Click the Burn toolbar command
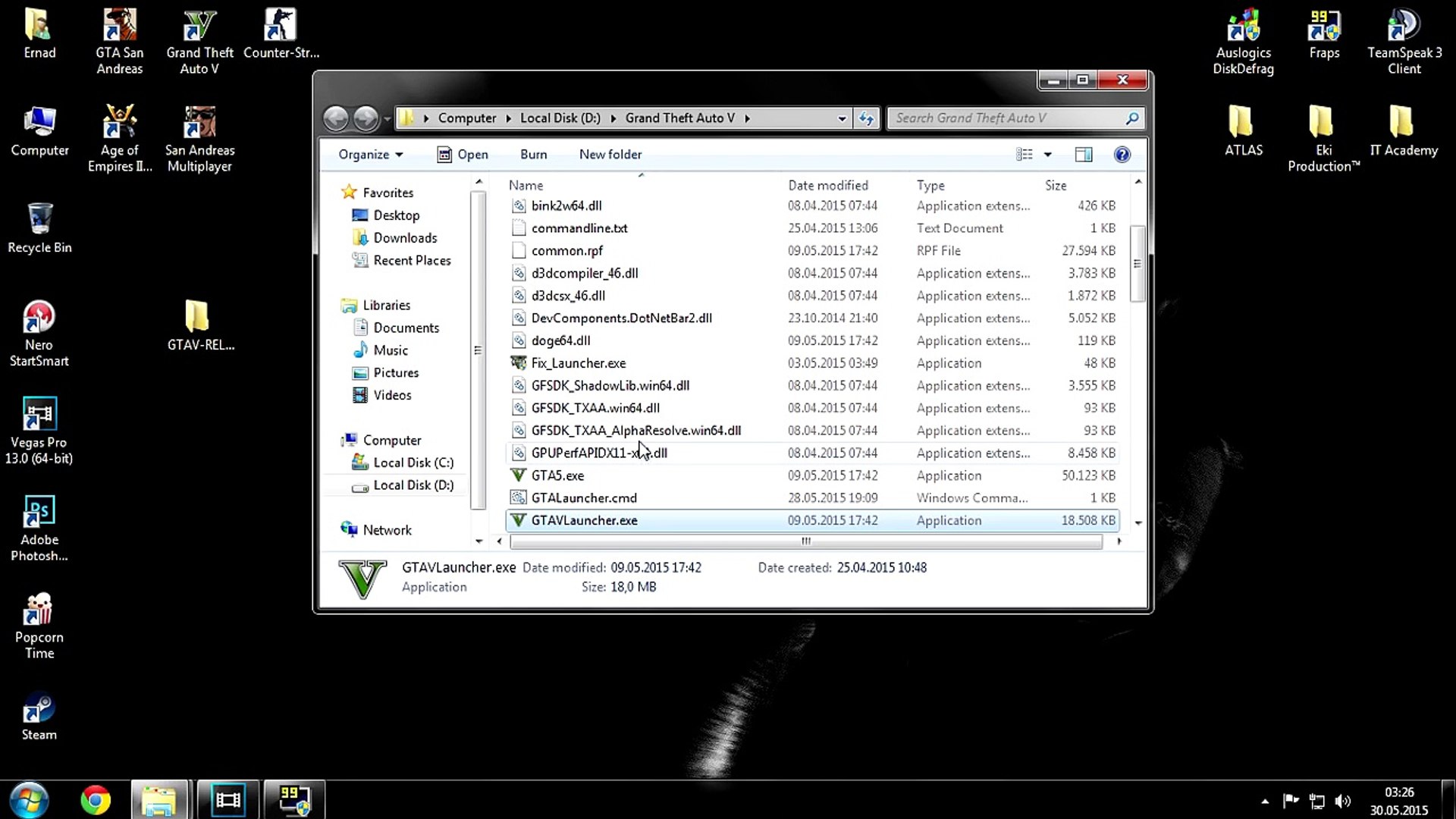The width and height of the screenshot is (1456, 819). coord(533,155)
